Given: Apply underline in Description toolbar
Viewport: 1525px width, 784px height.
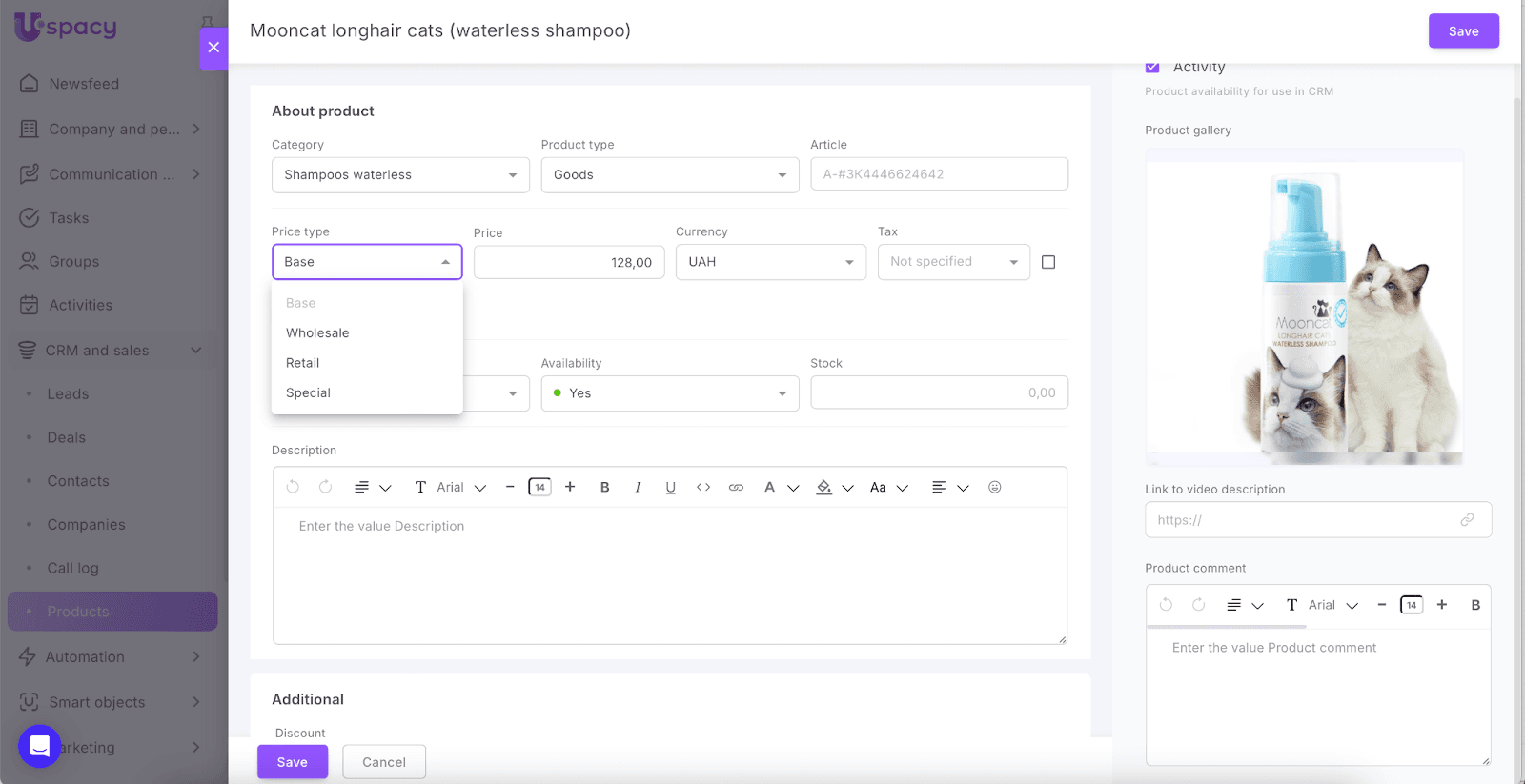Looking at the screenshot, I should pyautogui.click(x=670, y=487).
